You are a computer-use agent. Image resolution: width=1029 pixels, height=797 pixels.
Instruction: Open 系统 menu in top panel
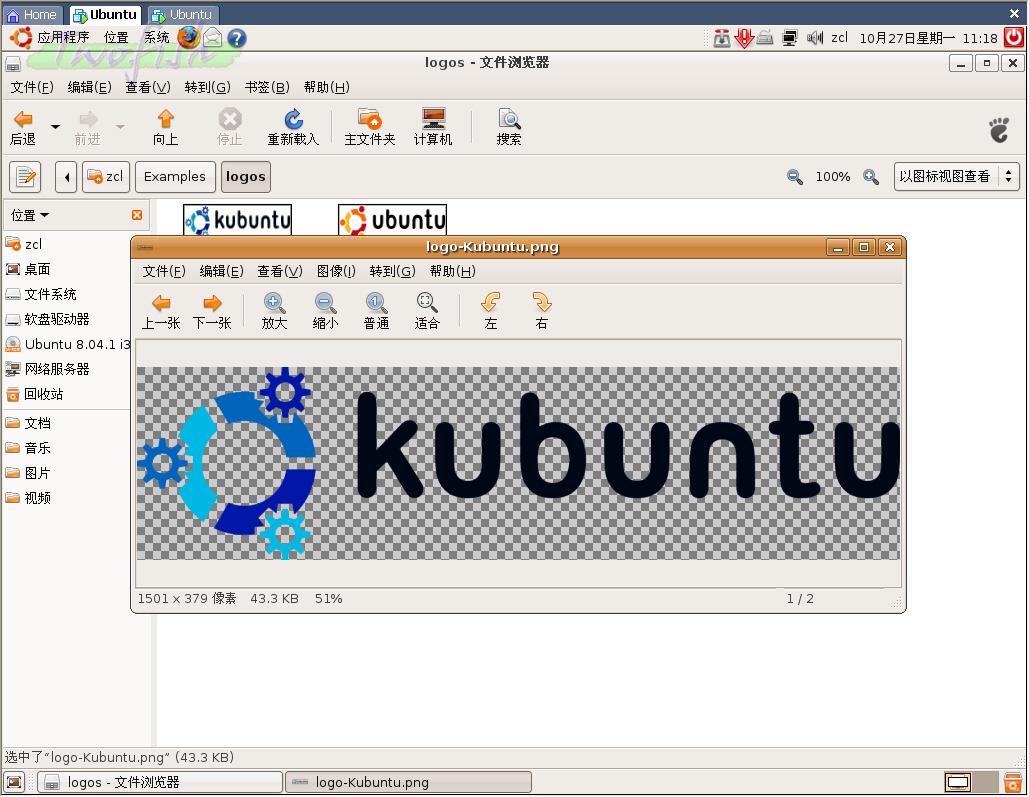pos(157,37)
